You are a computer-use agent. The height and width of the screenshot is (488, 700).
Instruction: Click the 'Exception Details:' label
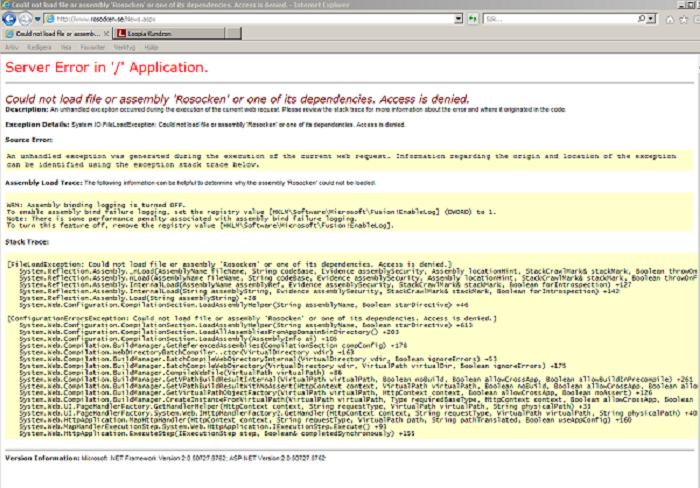(x=37, y=125)
